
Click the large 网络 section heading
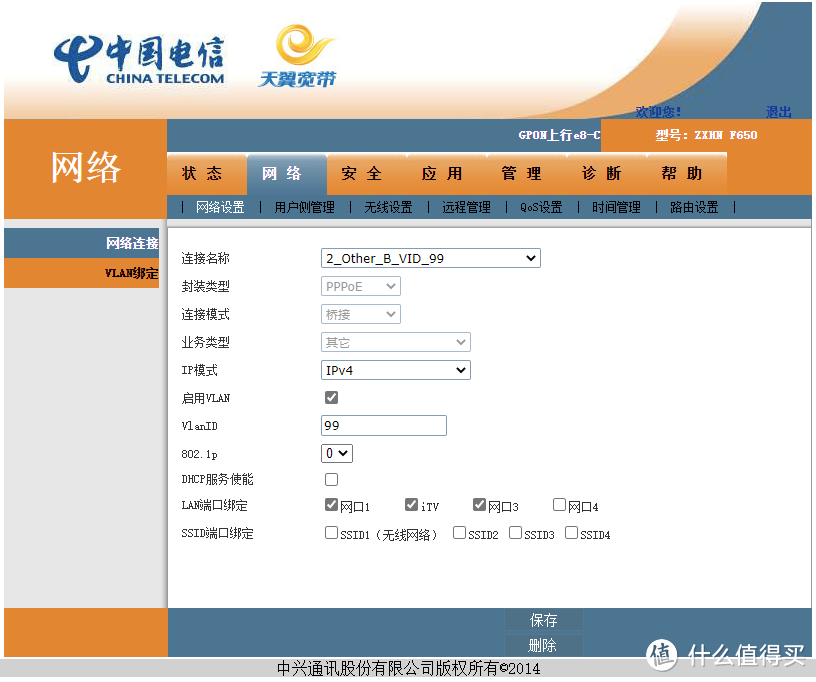[86, 168]
